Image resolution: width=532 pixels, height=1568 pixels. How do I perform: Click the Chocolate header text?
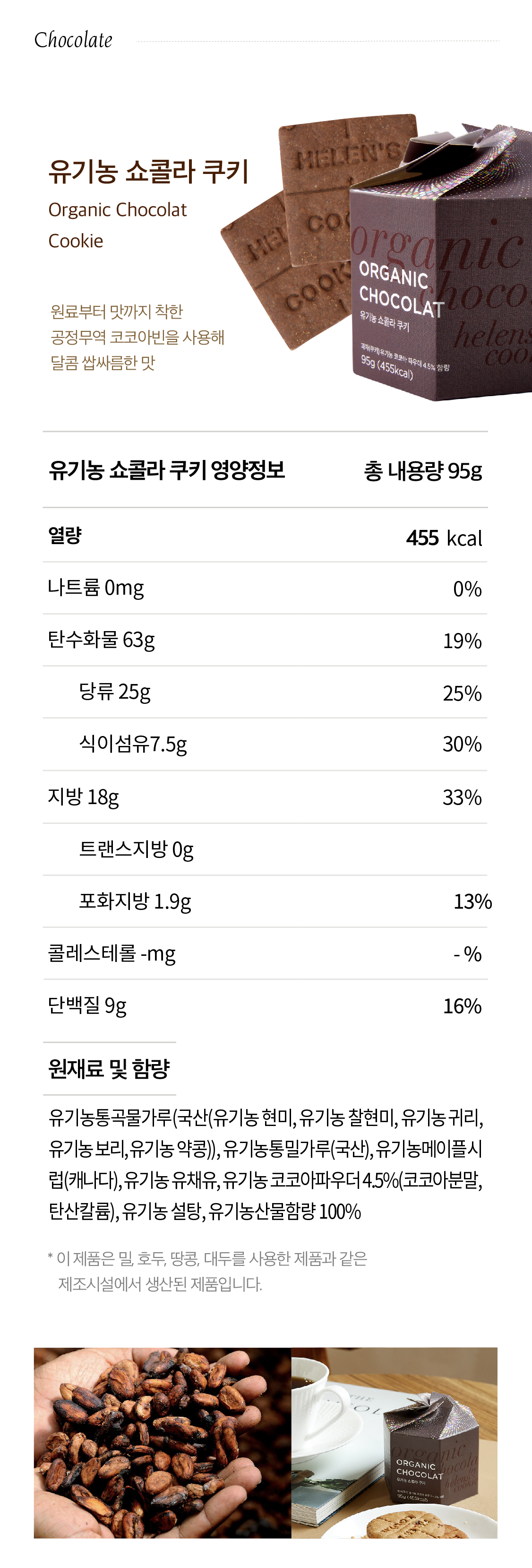pyautogui.click(x=73, y=40)
